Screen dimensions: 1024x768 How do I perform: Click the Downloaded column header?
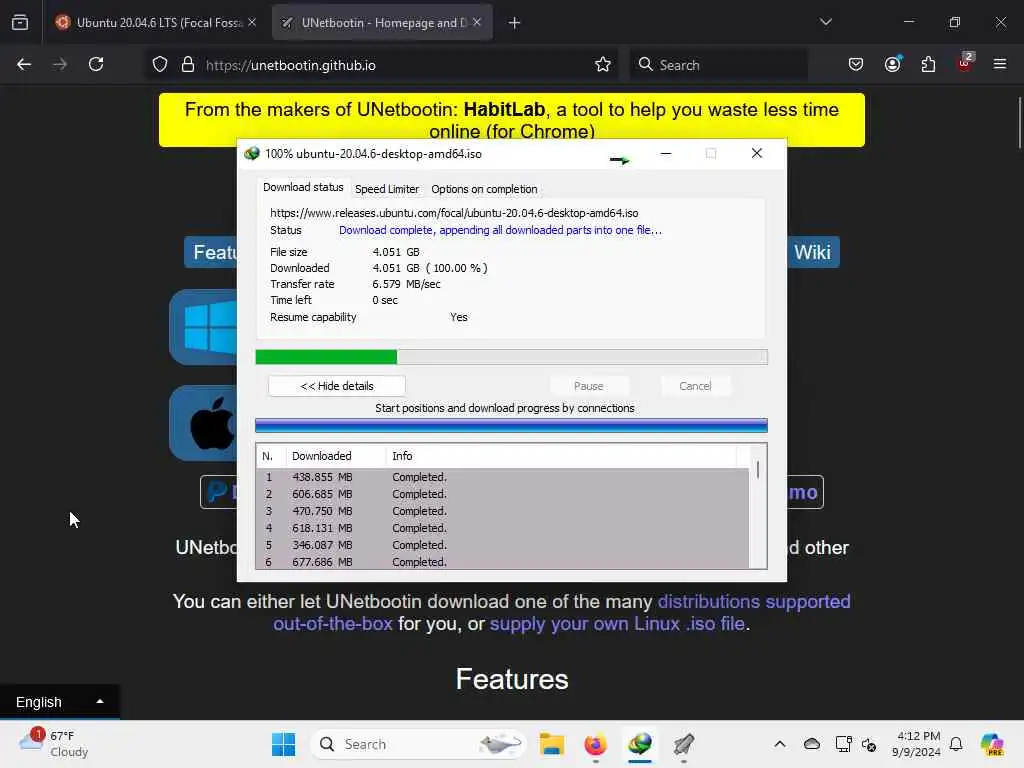336,456
